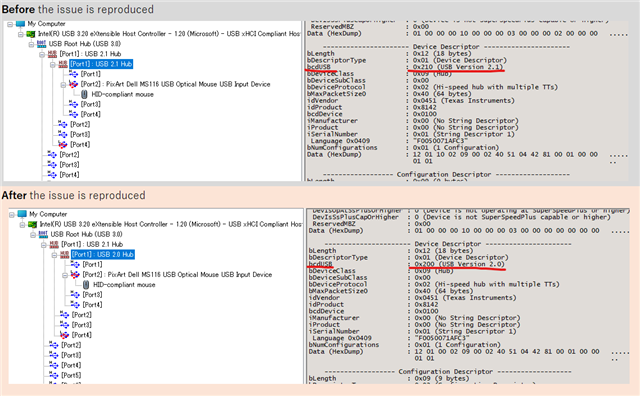This screenshot has width=640, height=396.
Task: Click bDeviceProtocol Hi-speed hub value in After pane
Action: 487,284
